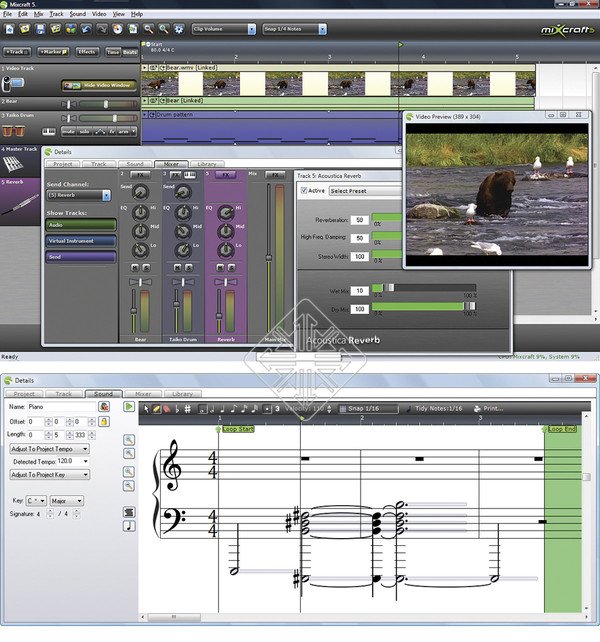Click the Print button in notation toolbar
The height and width of the screenshot is (642, 600).
point(487,408)
